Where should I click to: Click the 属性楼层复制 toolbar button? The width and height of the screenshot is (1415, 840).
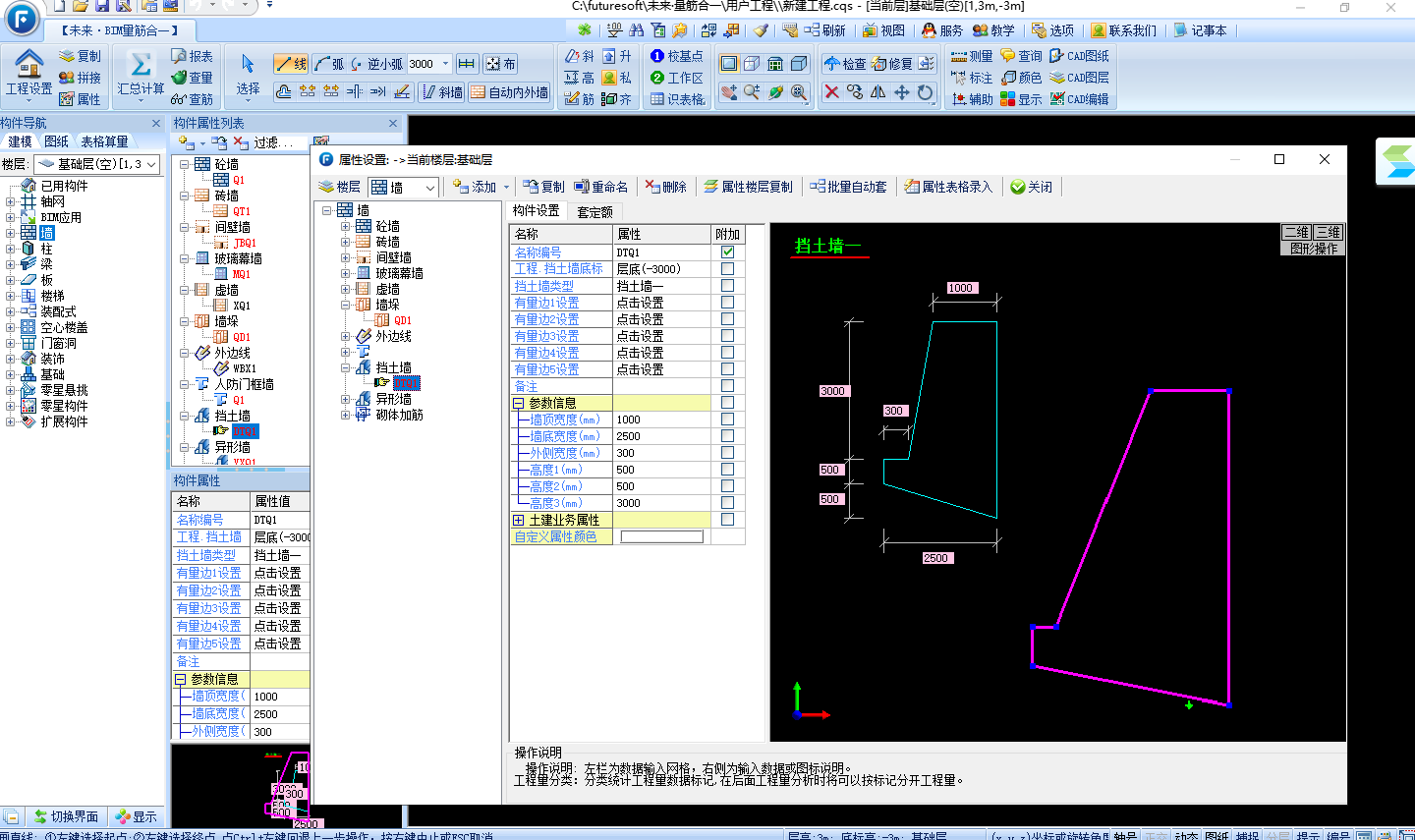748,187
